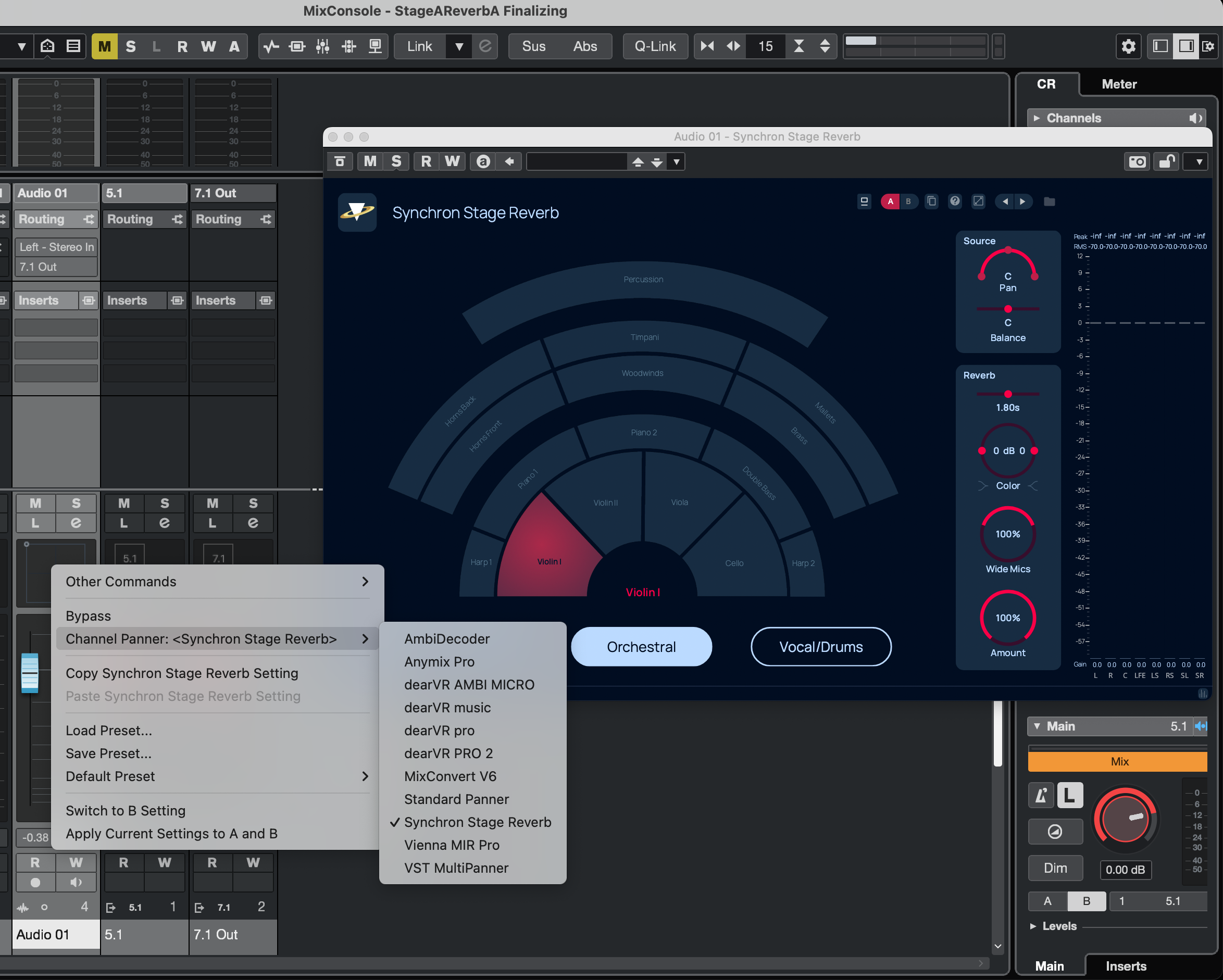
Task: Open Audio 01 Inserts rack settings
Action: [89, 300]
